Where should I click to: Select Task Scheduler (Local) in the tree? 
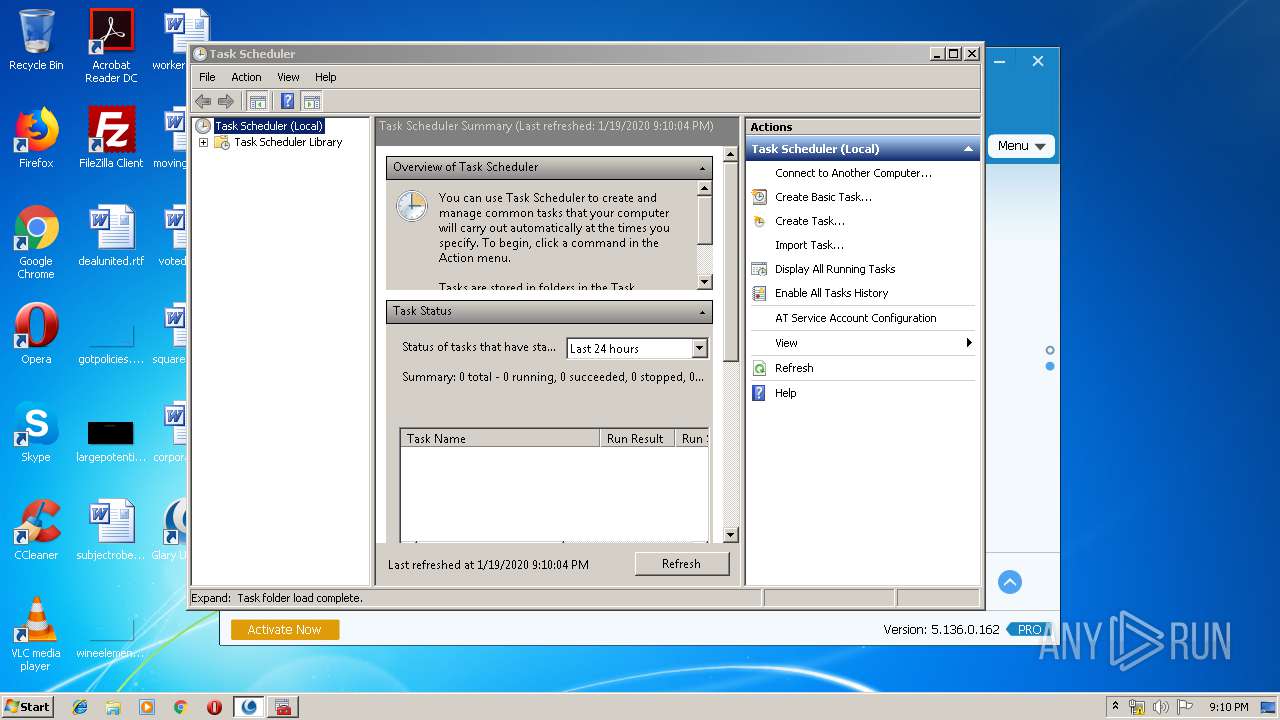[x=269, y=126]
